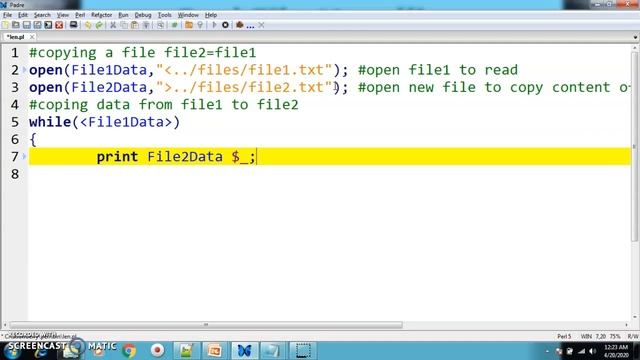The height and width of the screenshot is (360, 640).
Task: Click the Save As toolbar icon
Action: click(x=38, y=25)
